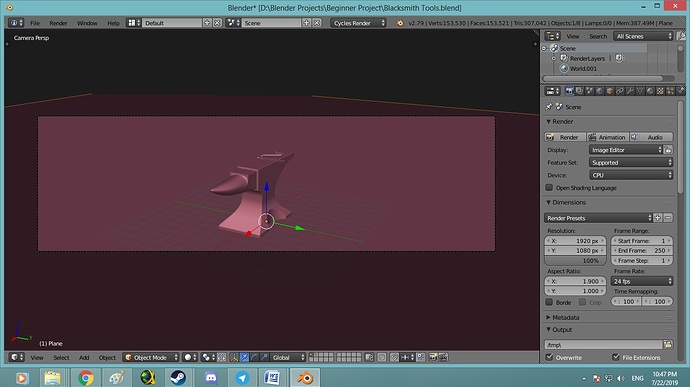Open the Add menu in viewport header
The image size is (690, 387).
coord(84,358)
